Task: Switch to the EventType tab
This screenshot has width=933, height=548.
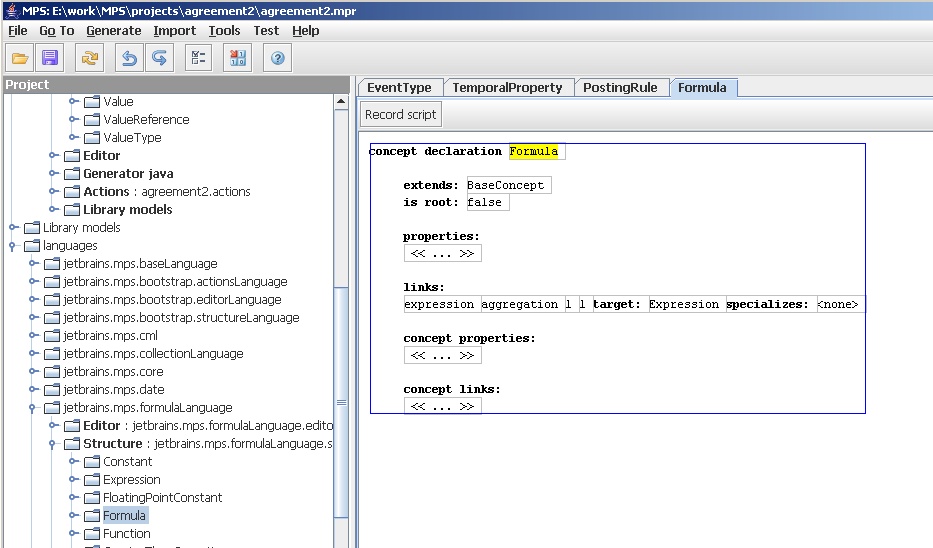Action: [x=399, y=88]
